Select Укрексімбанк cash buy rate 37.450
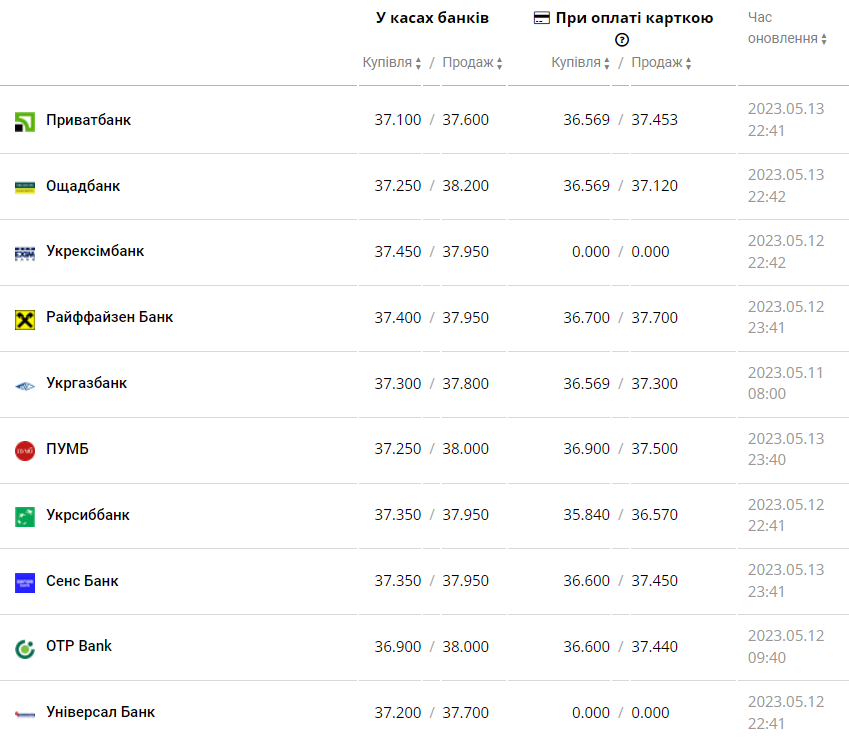Viewport: 849px width, 740px height. pyautogui.click(x=397, y=252)
